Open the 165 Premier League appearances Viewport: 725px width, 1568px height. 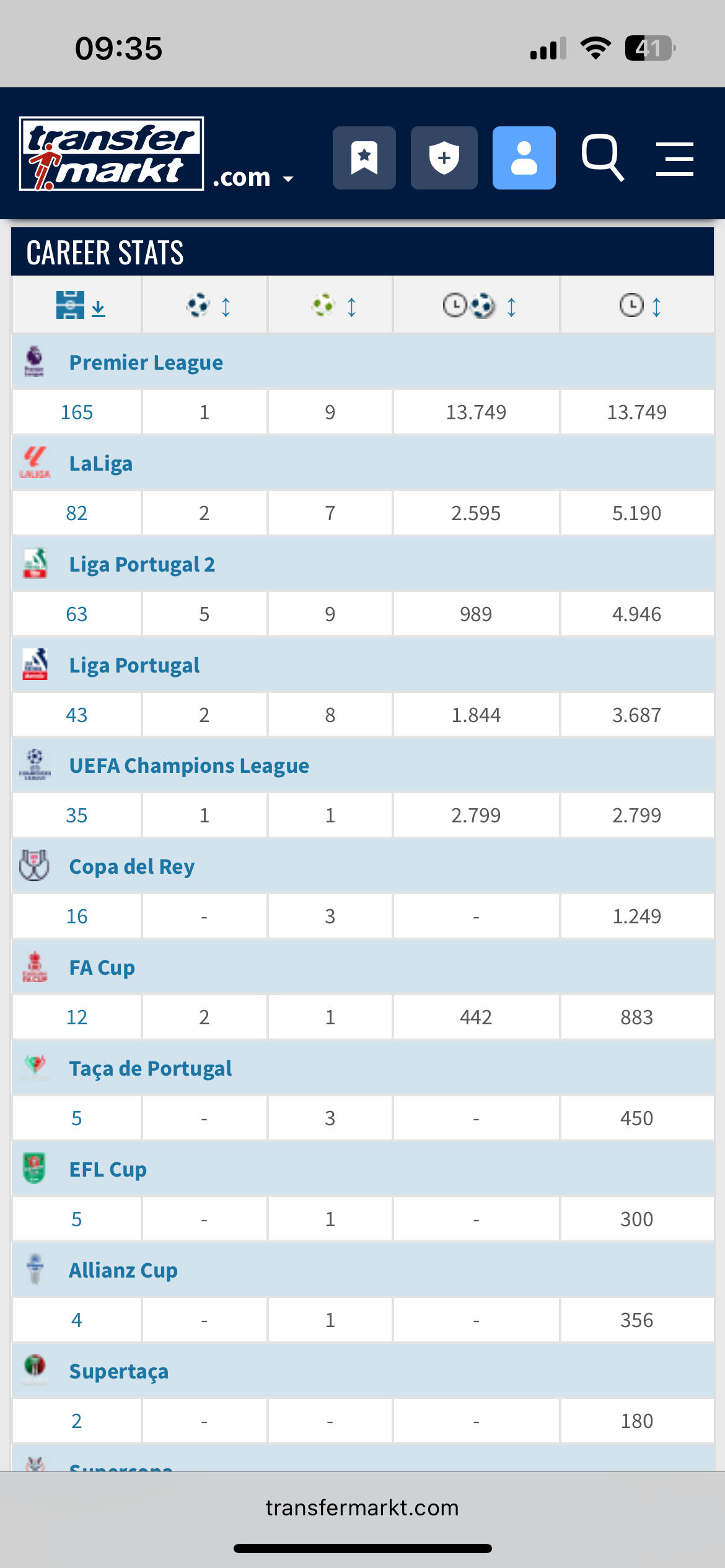77,412
